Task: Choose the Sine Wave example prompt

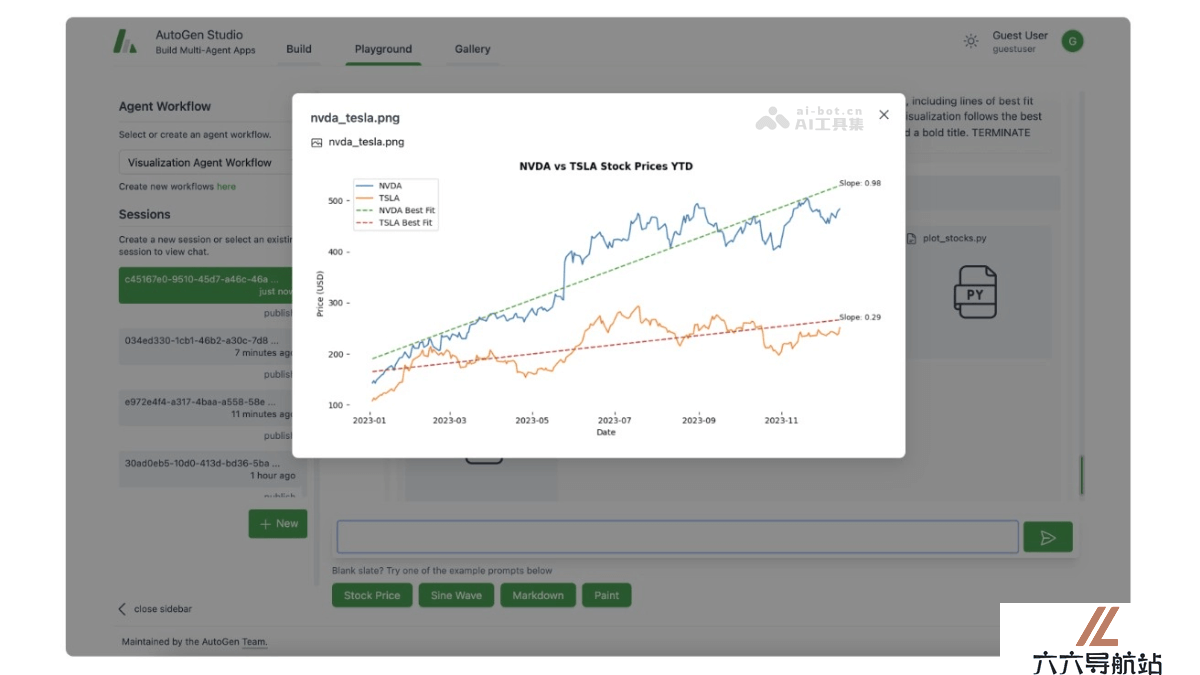Action: click(456, 595)
